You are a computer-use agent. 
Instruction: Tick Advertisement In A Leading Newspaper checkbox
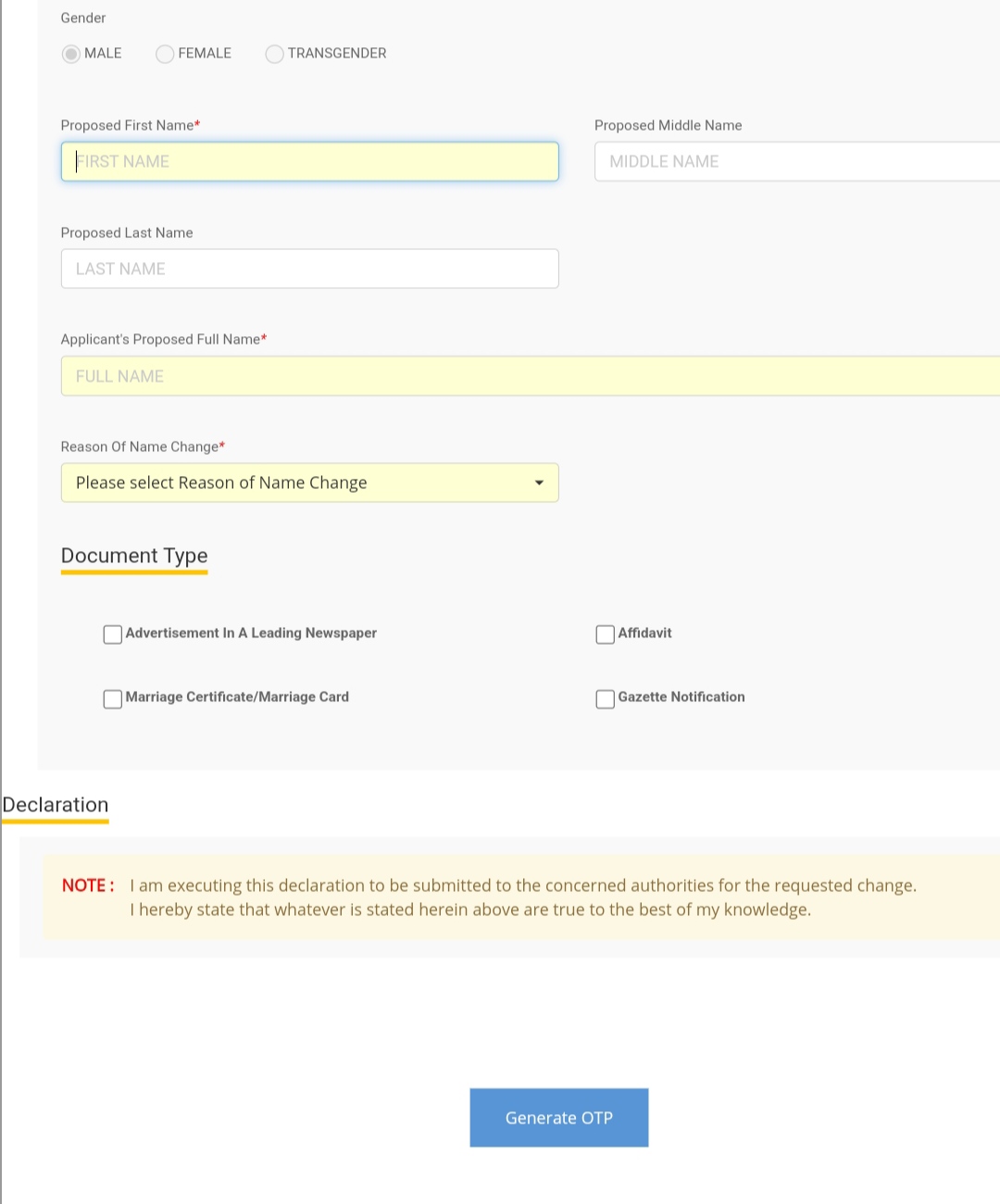click(x=113, y=634)
